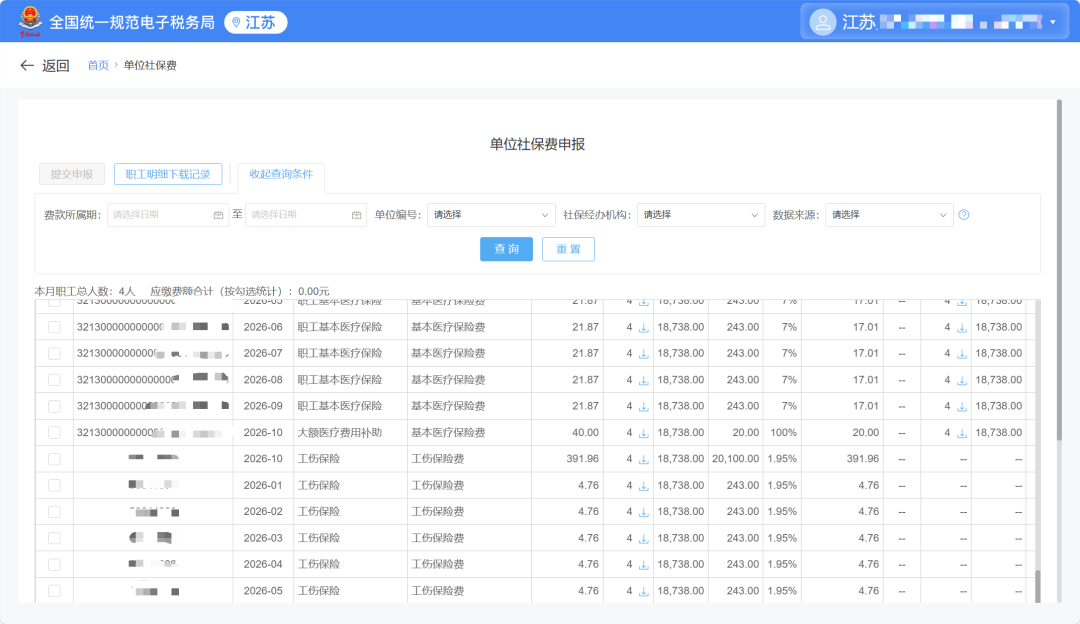Click the 2026-04 period cell
The height and width of the screenshot is (624, 1080).
263,564
